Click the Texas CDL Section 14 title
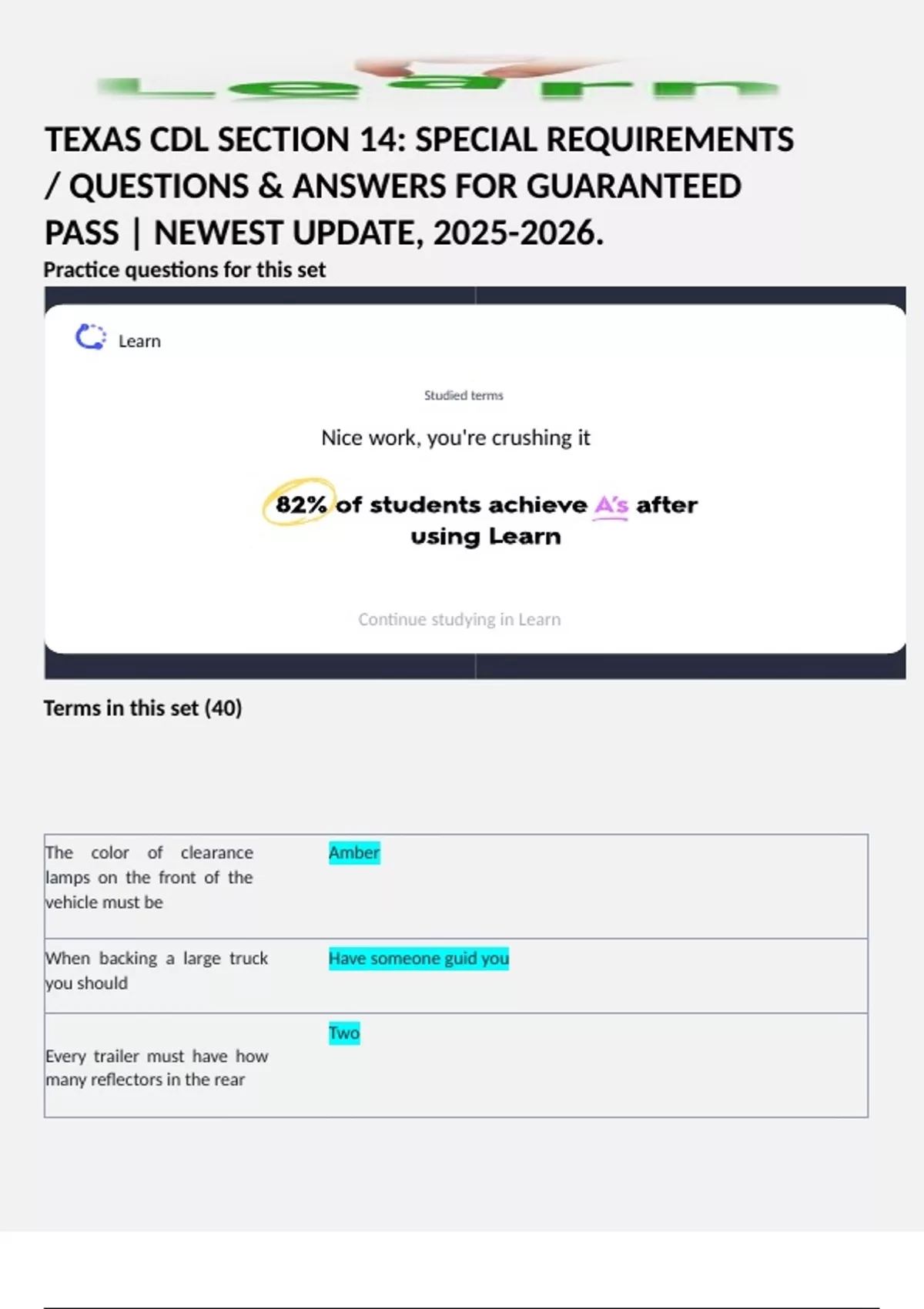This screenshot has width=924, height=1309. pos(419,186)
